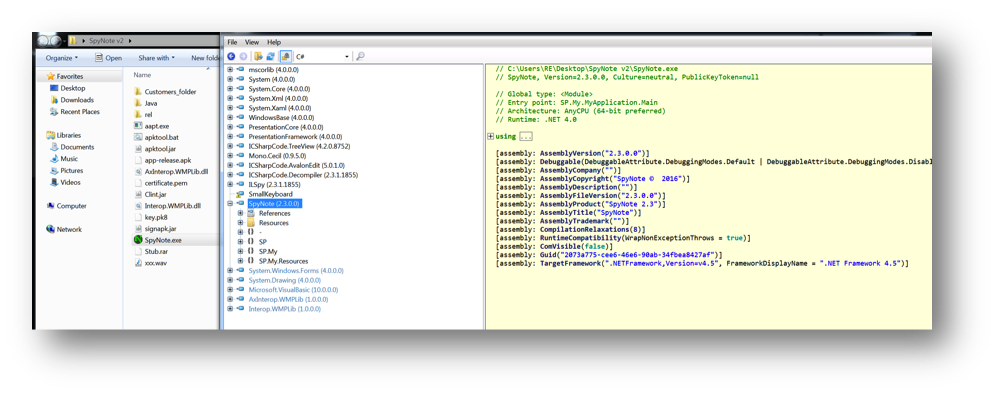Image resolution: width=997 pixels, height=394 pixels.
Task: Click the Name column header in Explorer
Action: click(142, 75)
